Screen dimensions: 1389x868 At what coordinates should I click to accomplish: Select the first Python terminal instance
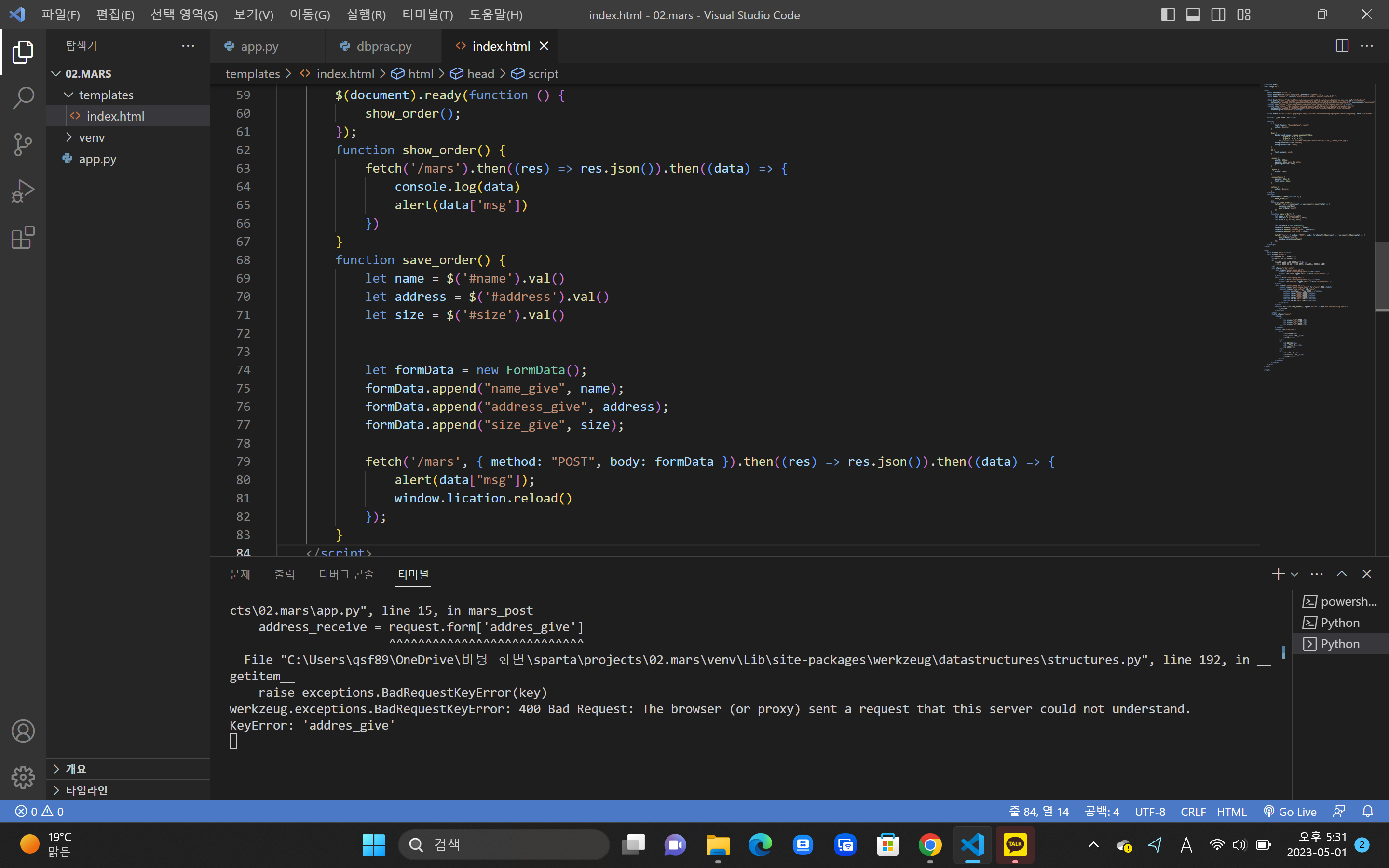(1340, 622)
